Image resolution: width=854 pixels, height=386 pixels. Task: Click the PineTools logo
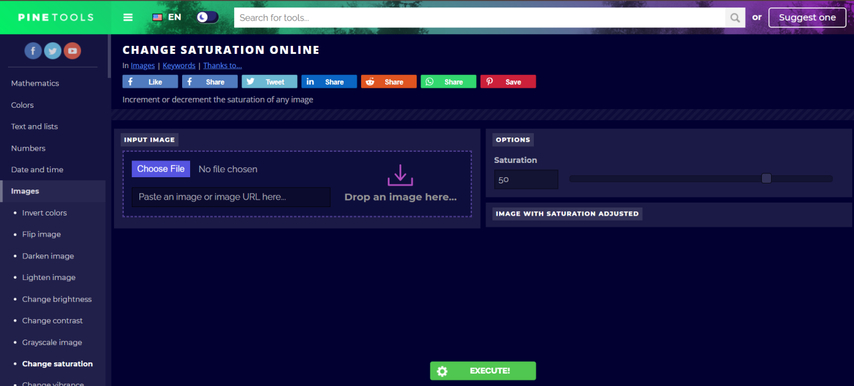56,17
